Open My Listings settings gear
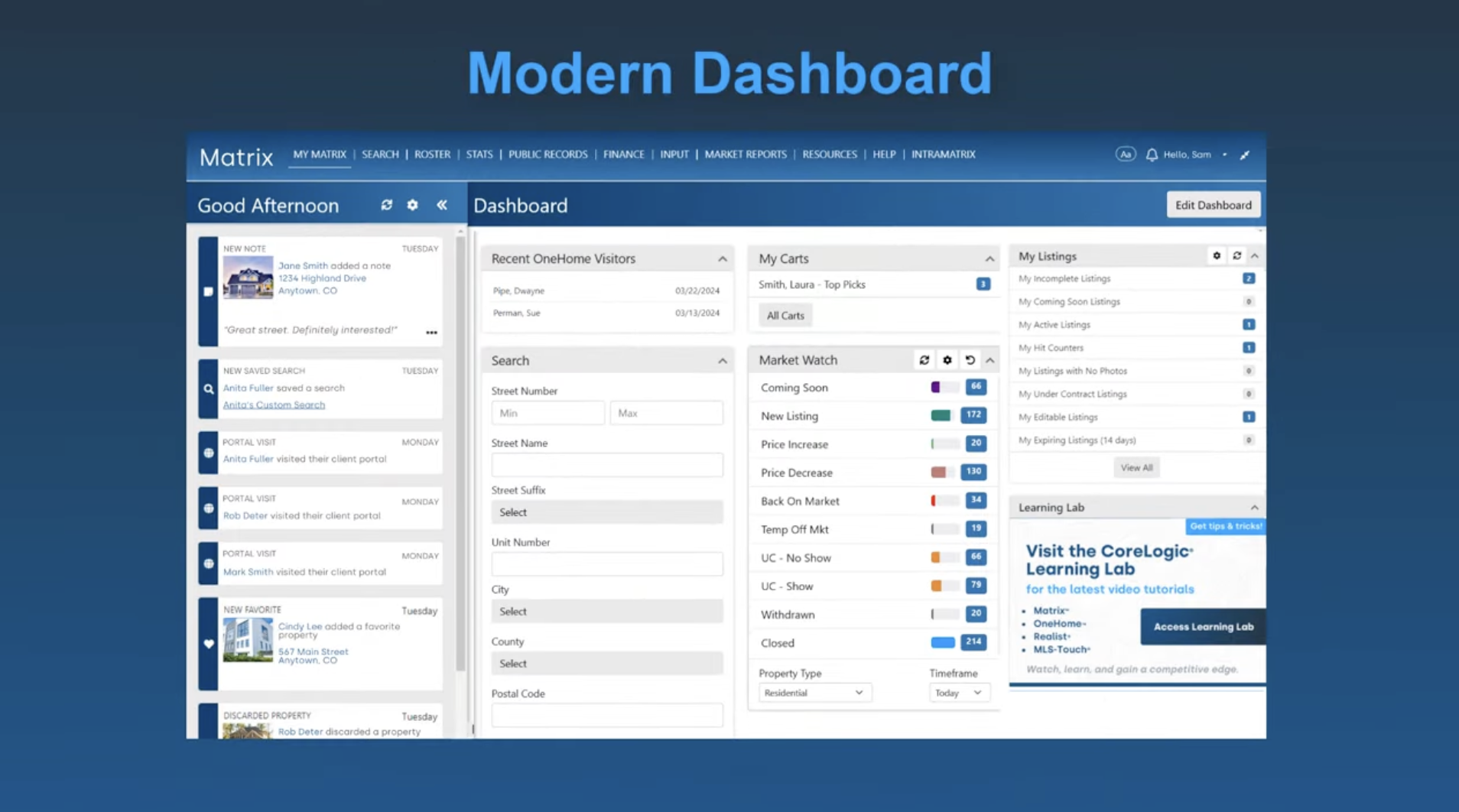Image resolution: width=1459 pixels, height=812 pixels. 1216,255
